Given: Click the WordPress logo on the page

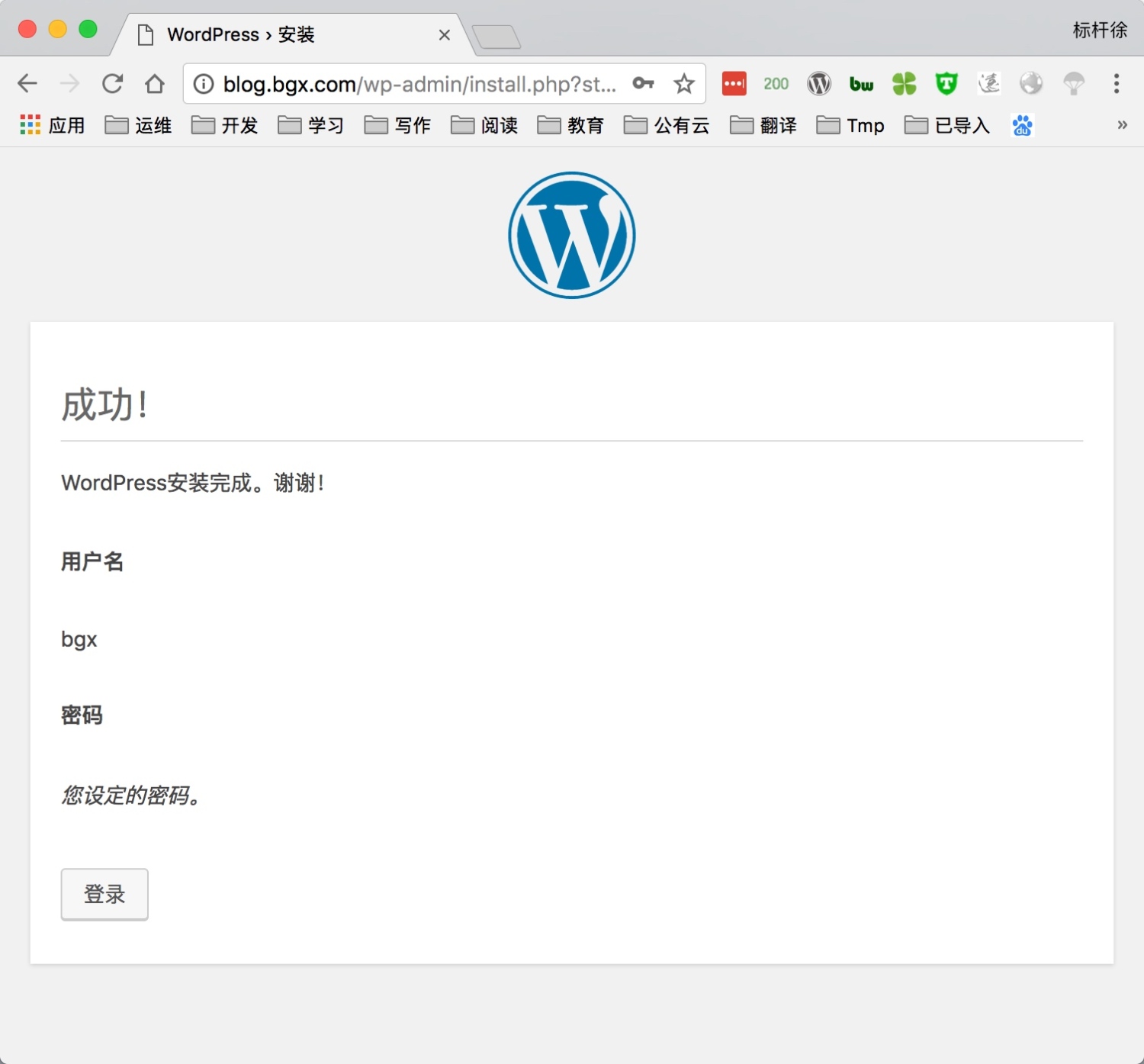Looking at the screenshot, I should [572, 235].
